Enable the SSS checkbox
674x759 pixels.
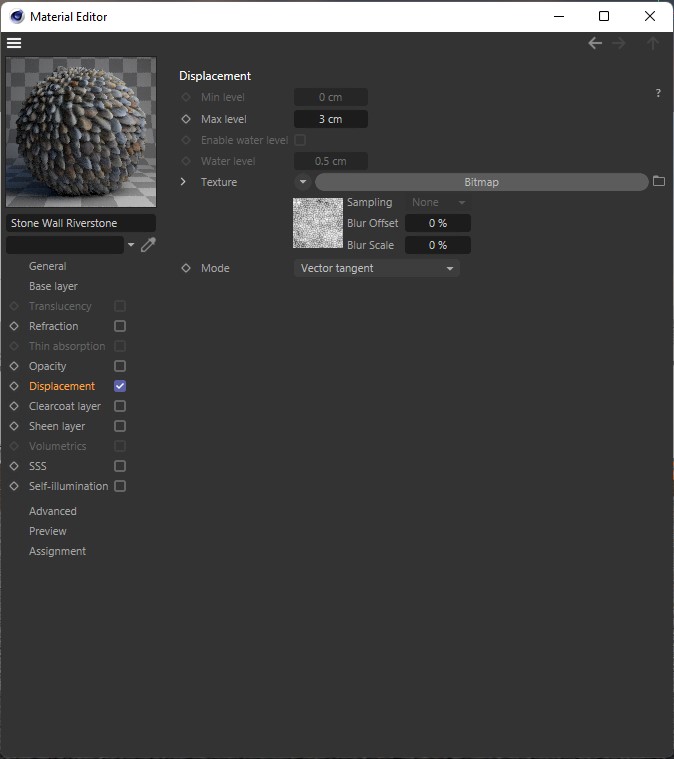(x=120, y=466)
